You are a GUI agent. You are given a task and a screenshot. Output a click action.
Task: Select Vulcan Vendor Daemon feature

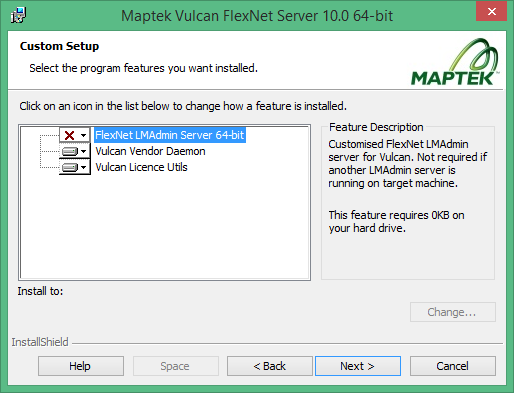(150, 151)
